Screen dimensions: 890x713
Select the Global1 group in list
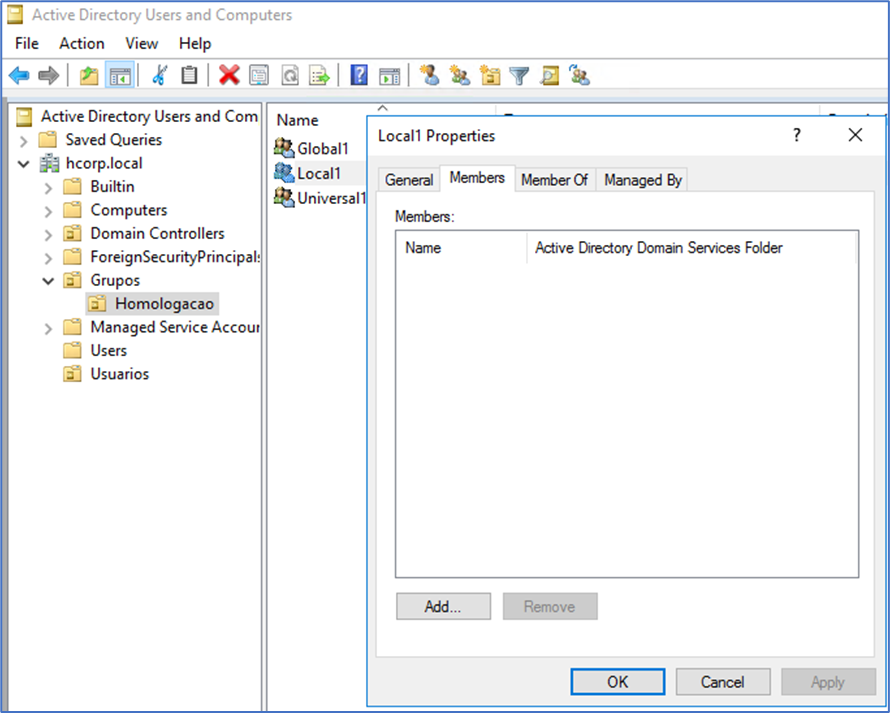tap(322, 148)
